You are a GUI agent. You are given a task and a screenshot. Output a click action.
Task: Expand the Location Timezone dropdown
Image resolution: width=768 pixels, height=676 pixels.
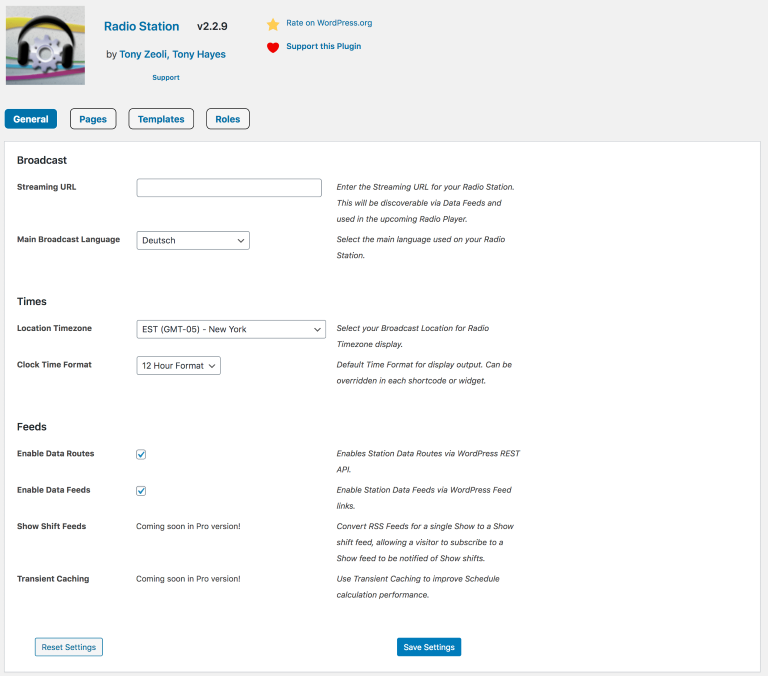click(231, 330)
